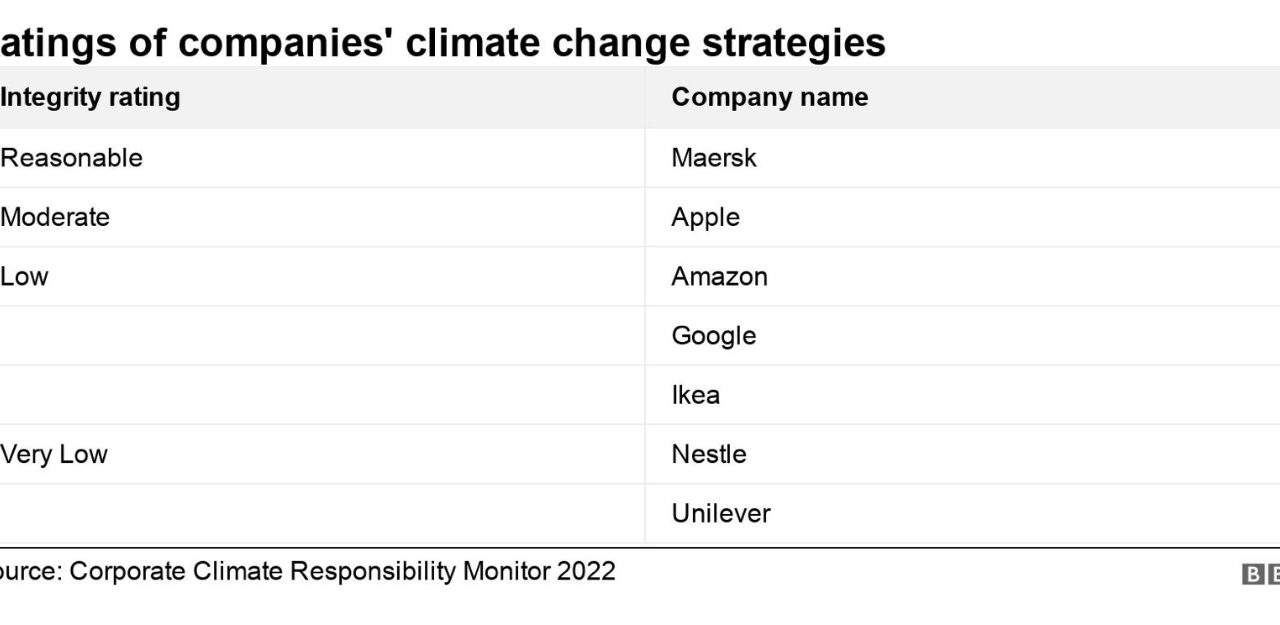Image resolution: width=1280 pixels, height=625 pixels.
Task: Select the 'Apple' company cell
Action: click(x=705, y=217)
